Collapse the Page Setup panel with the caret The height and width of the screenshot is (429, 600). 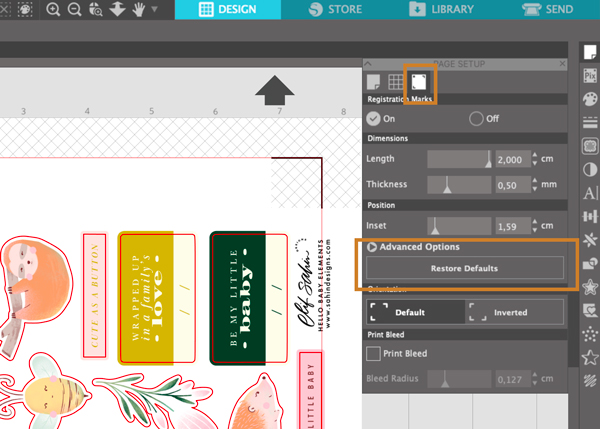368,64
